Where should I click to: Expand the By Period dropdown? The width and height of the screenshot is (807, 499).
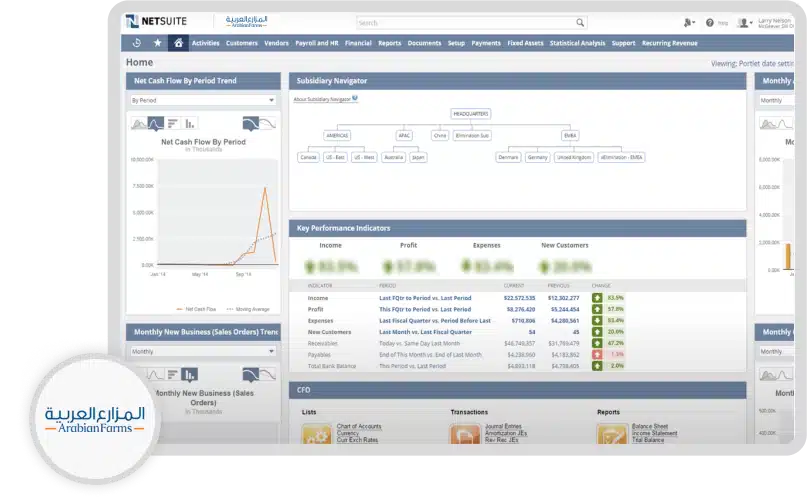(x=203, y=100)
